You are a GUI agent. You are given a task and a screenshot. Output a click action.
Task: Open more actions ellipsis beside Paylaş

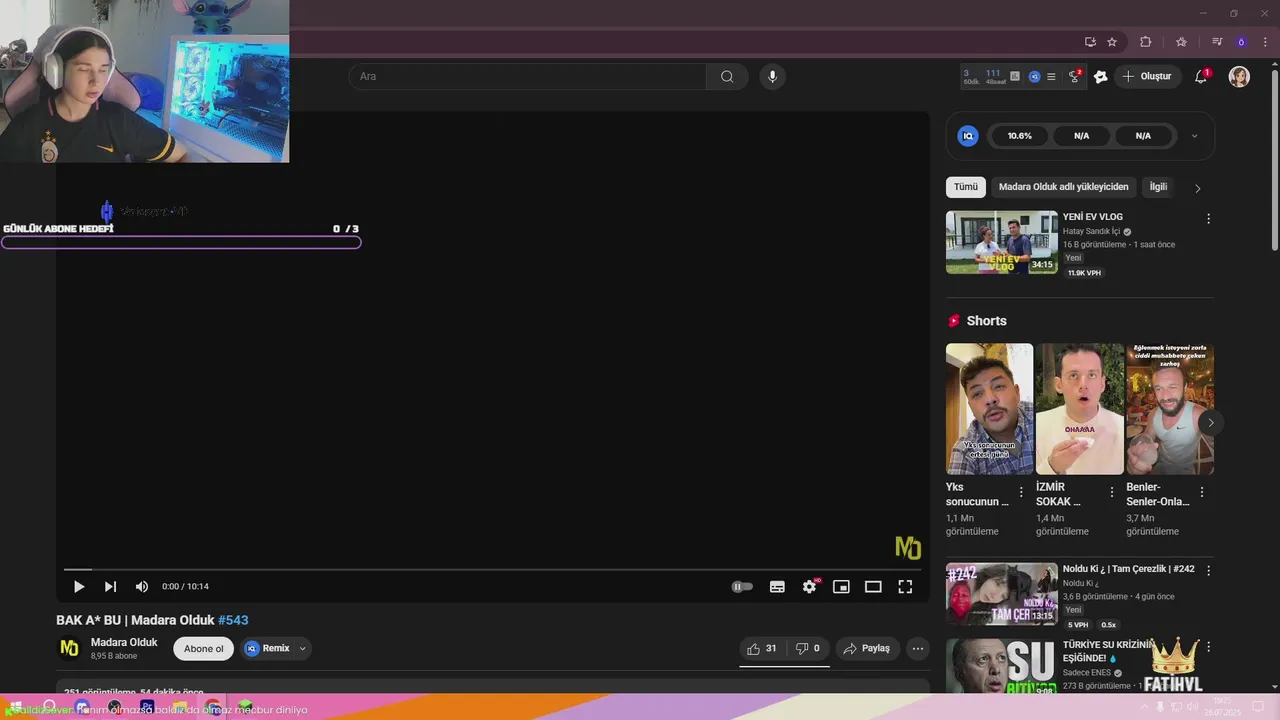[x=917, y=648]
